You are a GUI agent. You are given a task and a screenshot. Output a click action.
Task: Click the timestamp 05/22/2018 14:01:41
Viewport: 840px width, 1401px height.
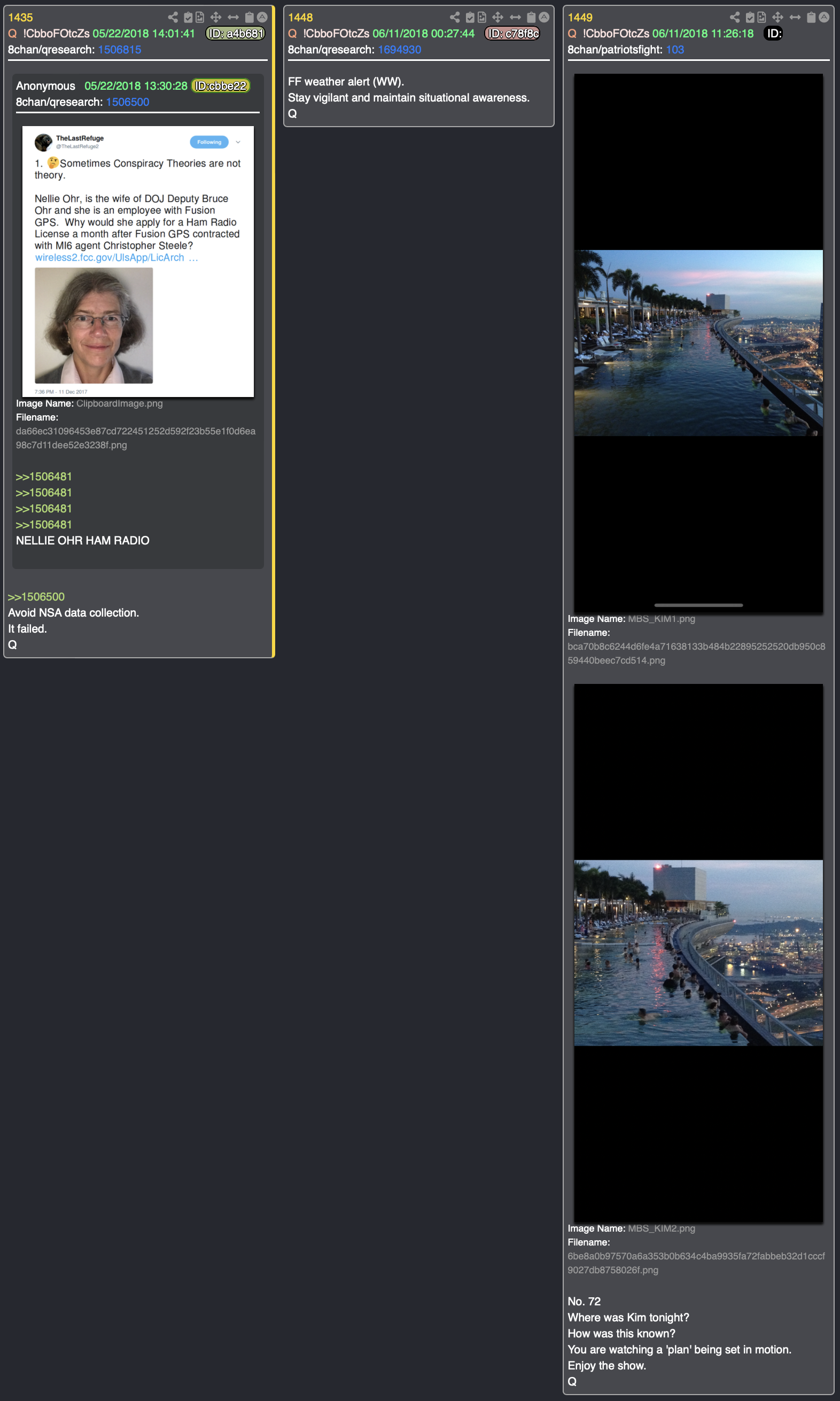(144, 34)
